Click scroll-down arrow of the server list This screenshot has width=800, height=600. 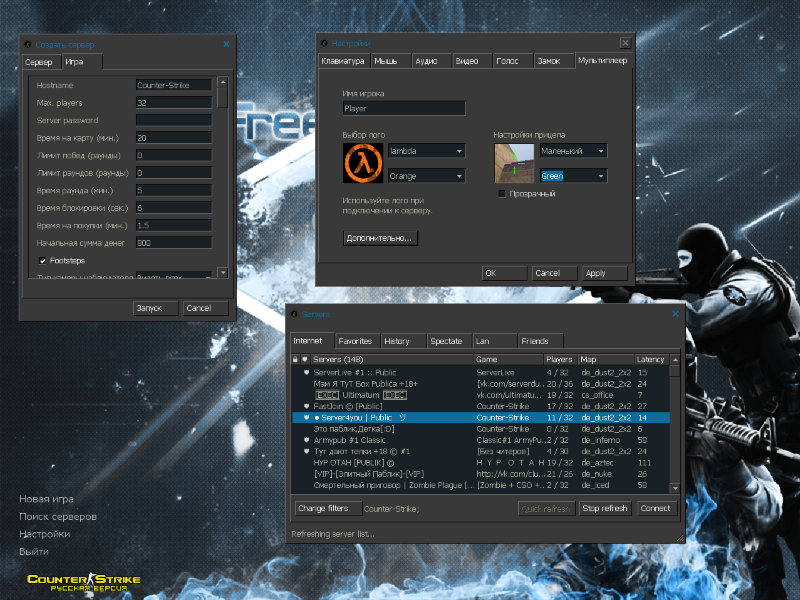(675, 488)
